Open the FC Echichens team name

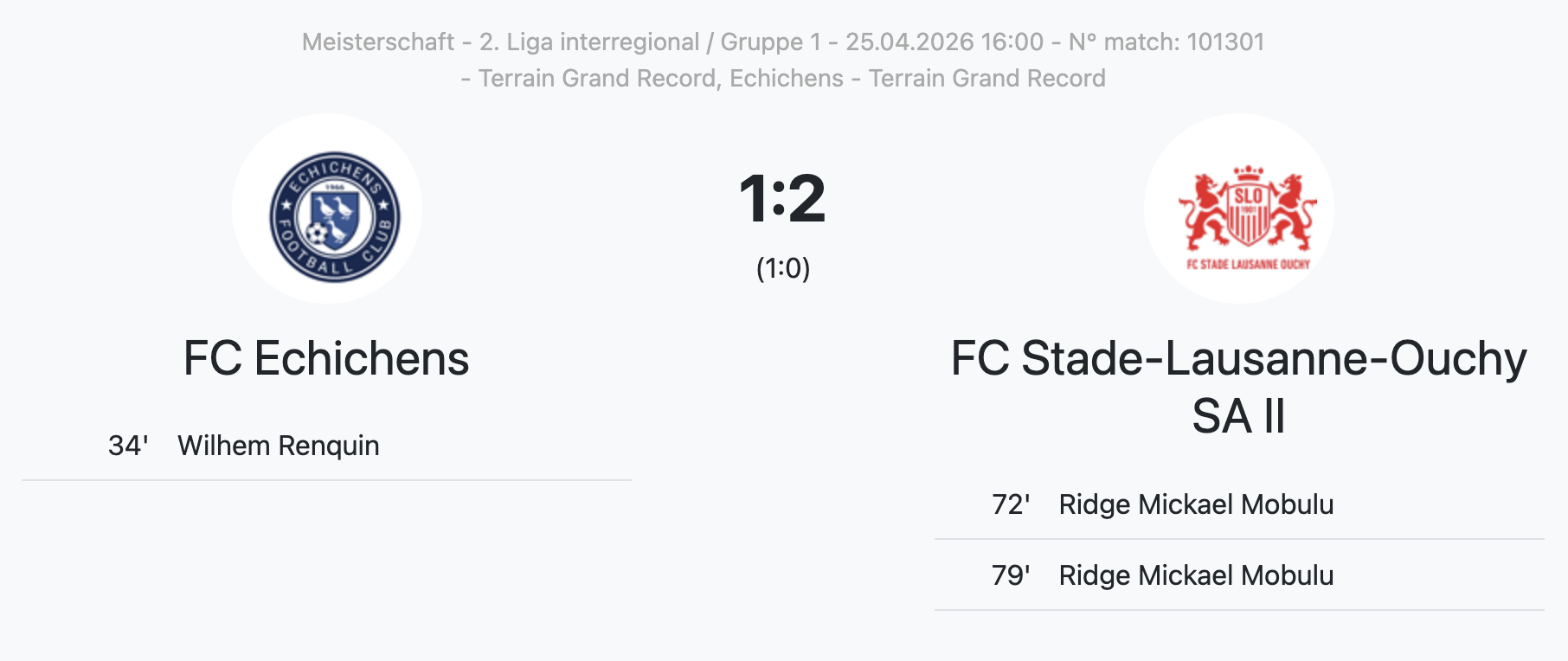pyautogui.click(x=326, y=358)
